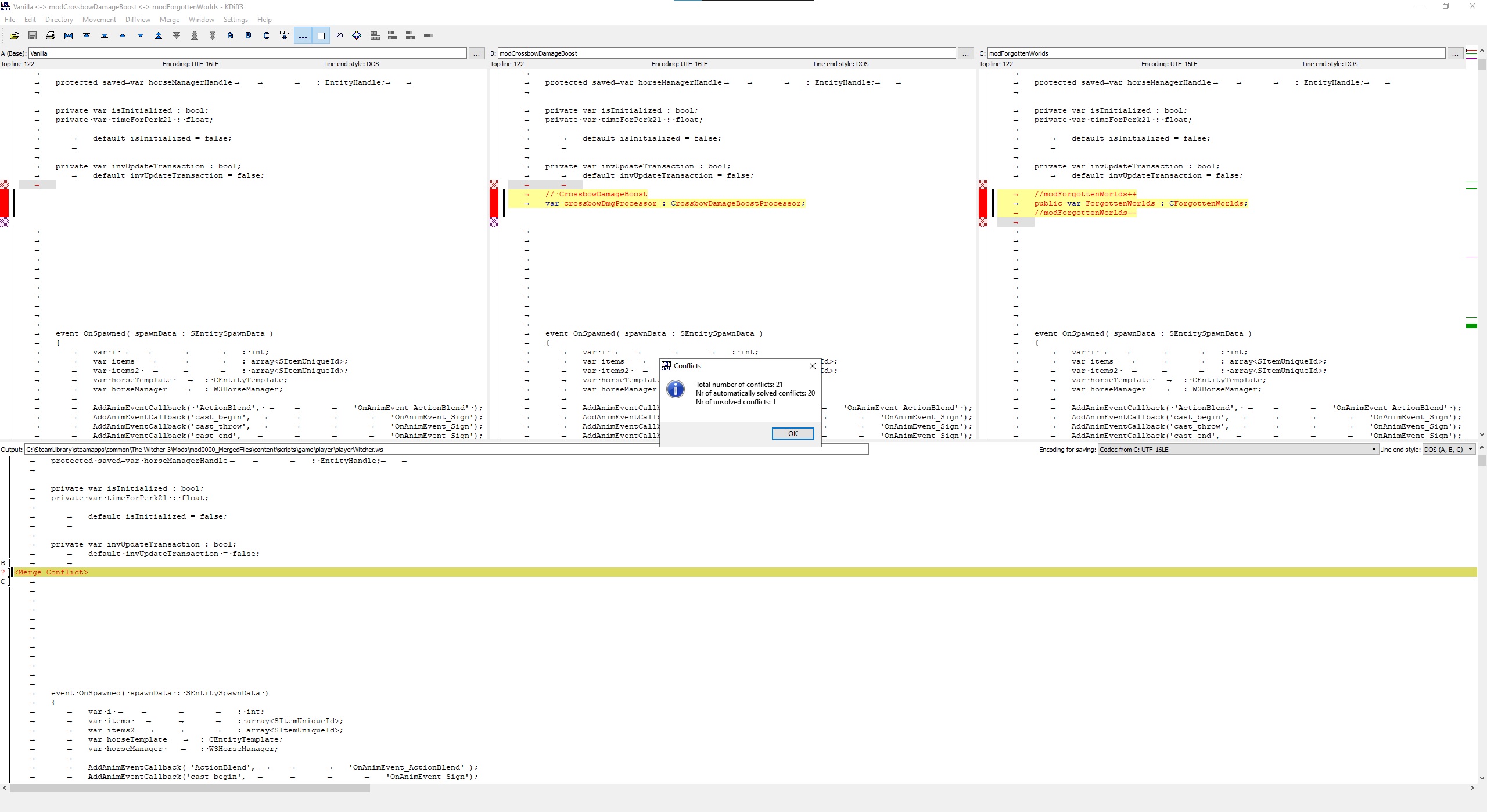Jump to next delta arrow icon
Viewport: 1487px width, 812px height.
(141, 35)
